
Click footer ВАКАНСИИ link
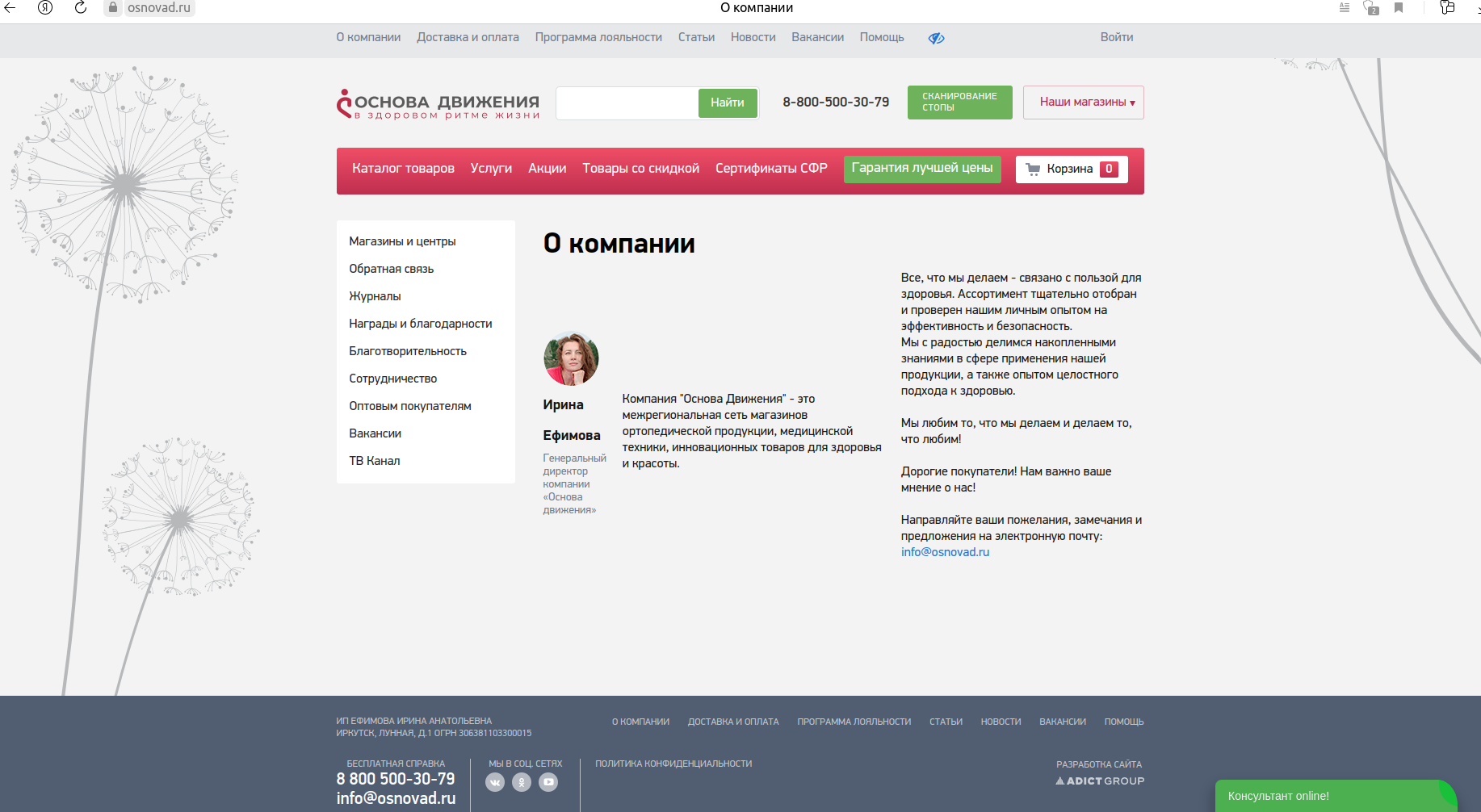click(x=1063, y=722)
